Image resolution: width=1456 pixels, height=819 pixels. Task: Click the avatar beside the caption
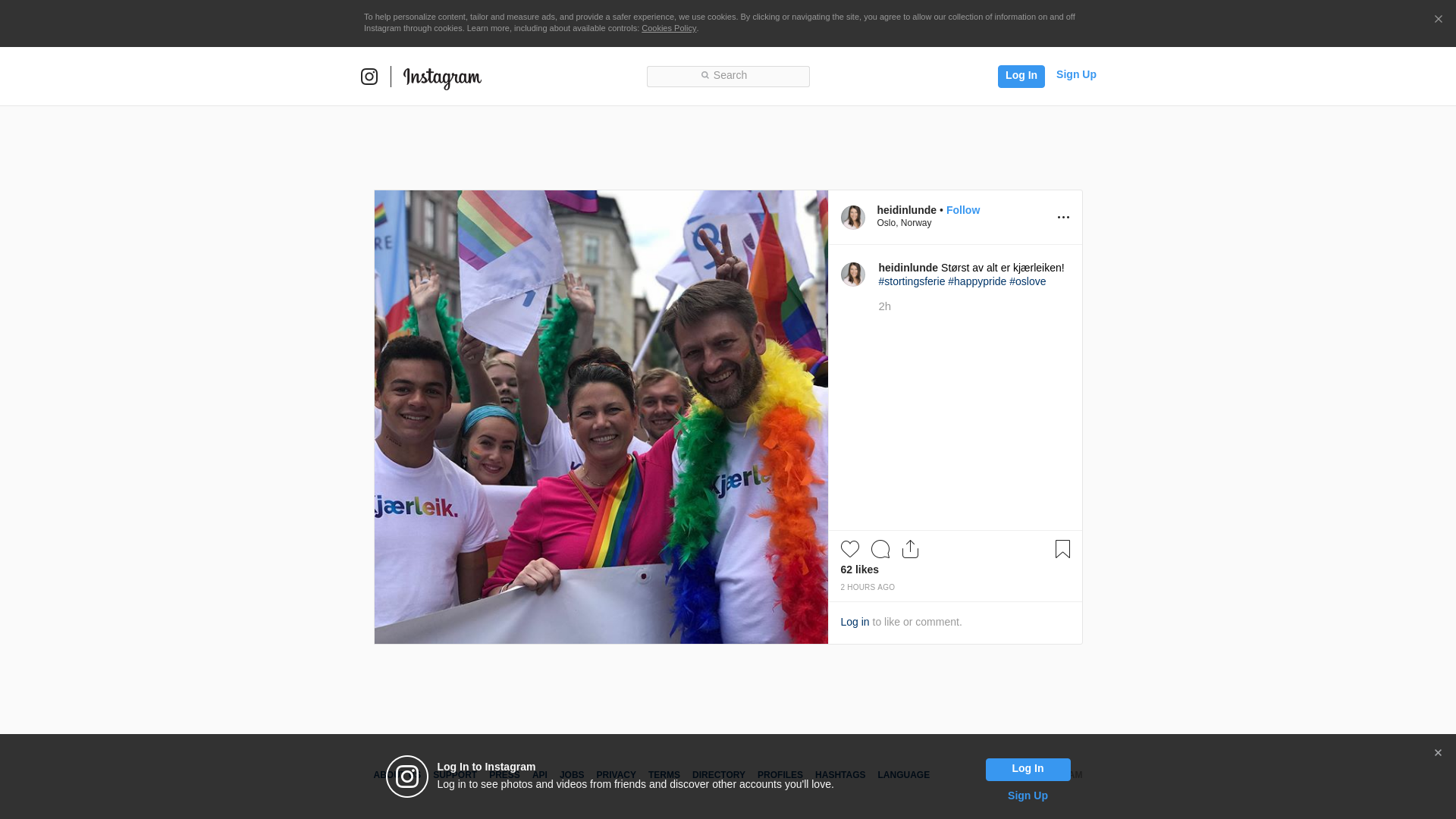tap(852, 275)
